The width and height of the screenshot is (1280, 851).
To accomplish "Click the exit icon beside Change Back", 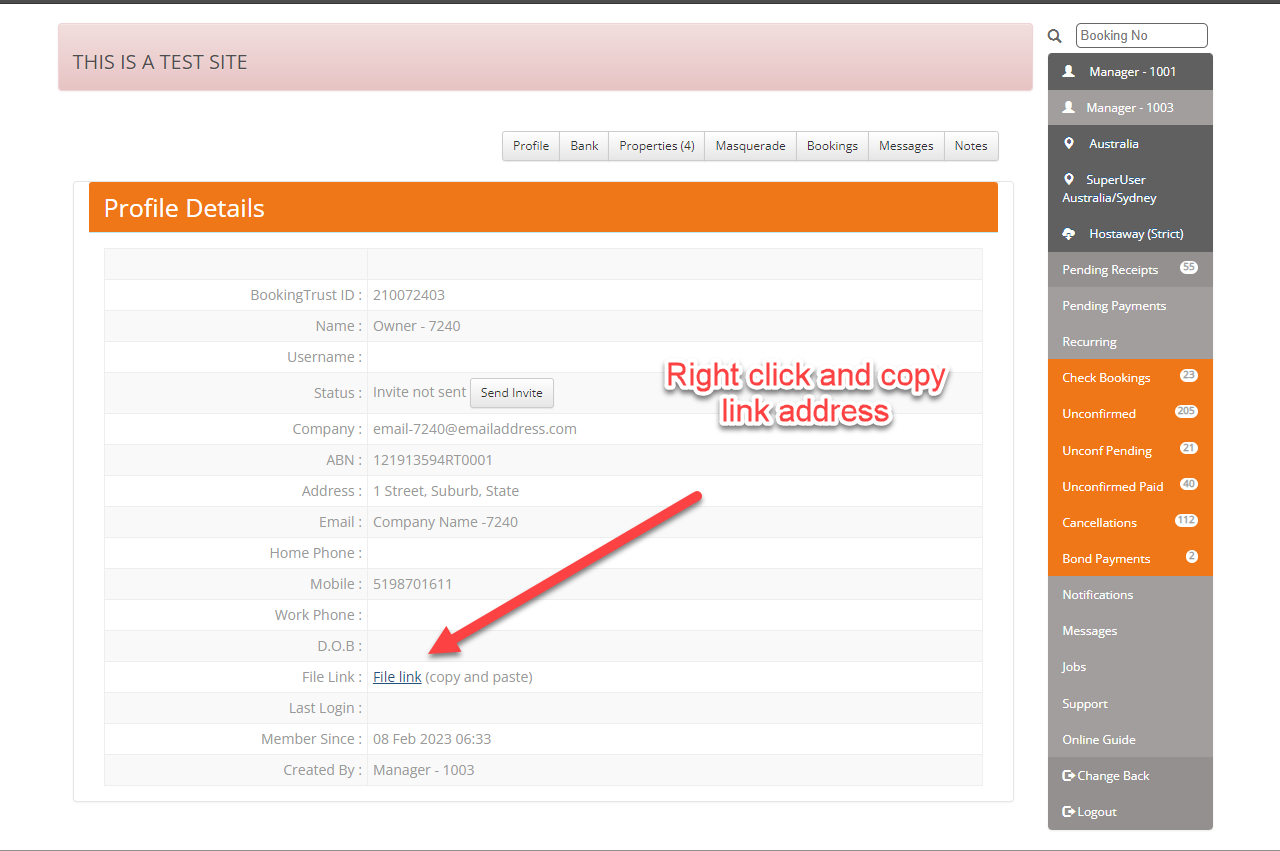I will [x=1068, y=776].
